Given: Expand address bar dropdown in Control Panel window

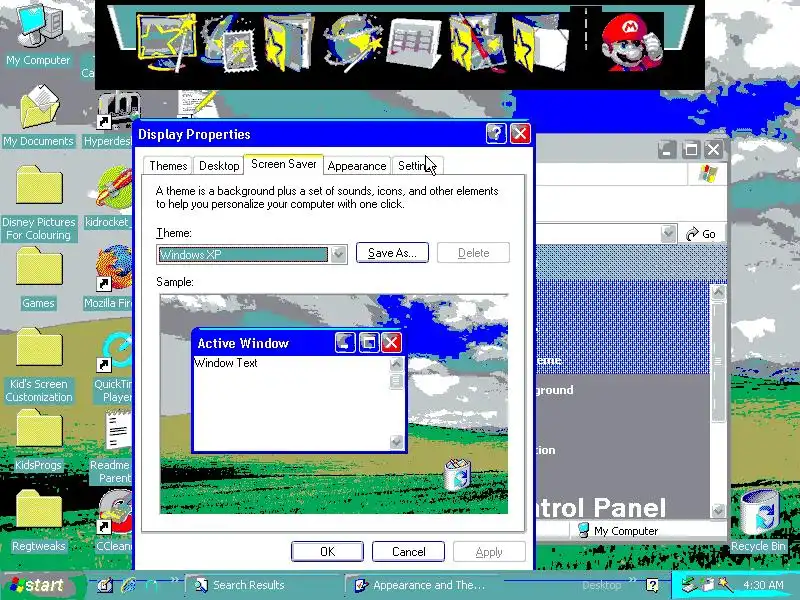Looking at the screenshot, I should (668, 234).
